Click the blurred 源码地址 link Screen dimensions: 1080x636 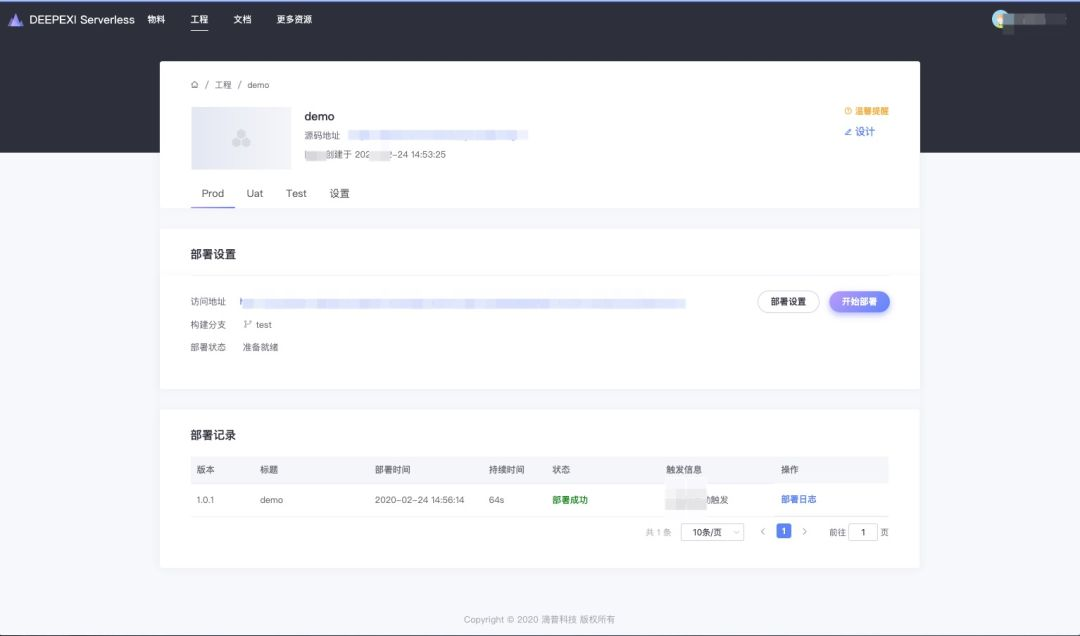pos(438,135)
